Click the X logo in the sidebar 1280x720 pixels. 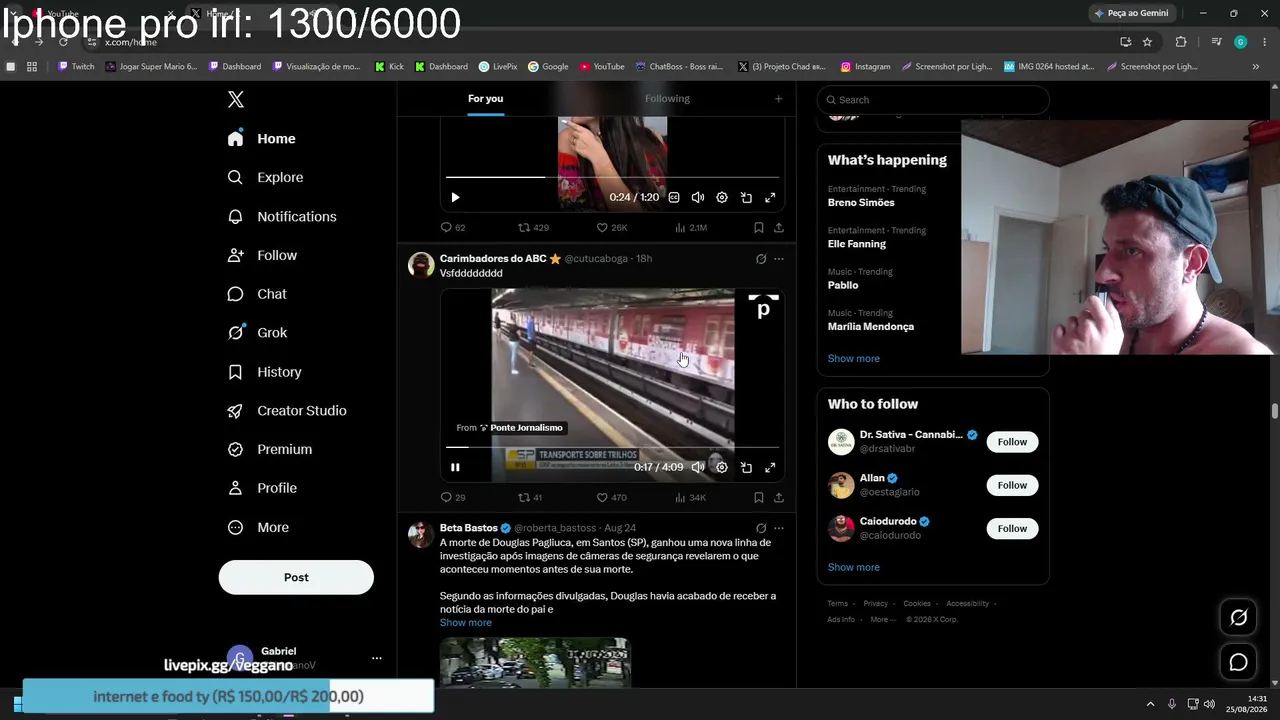(236, 99)
